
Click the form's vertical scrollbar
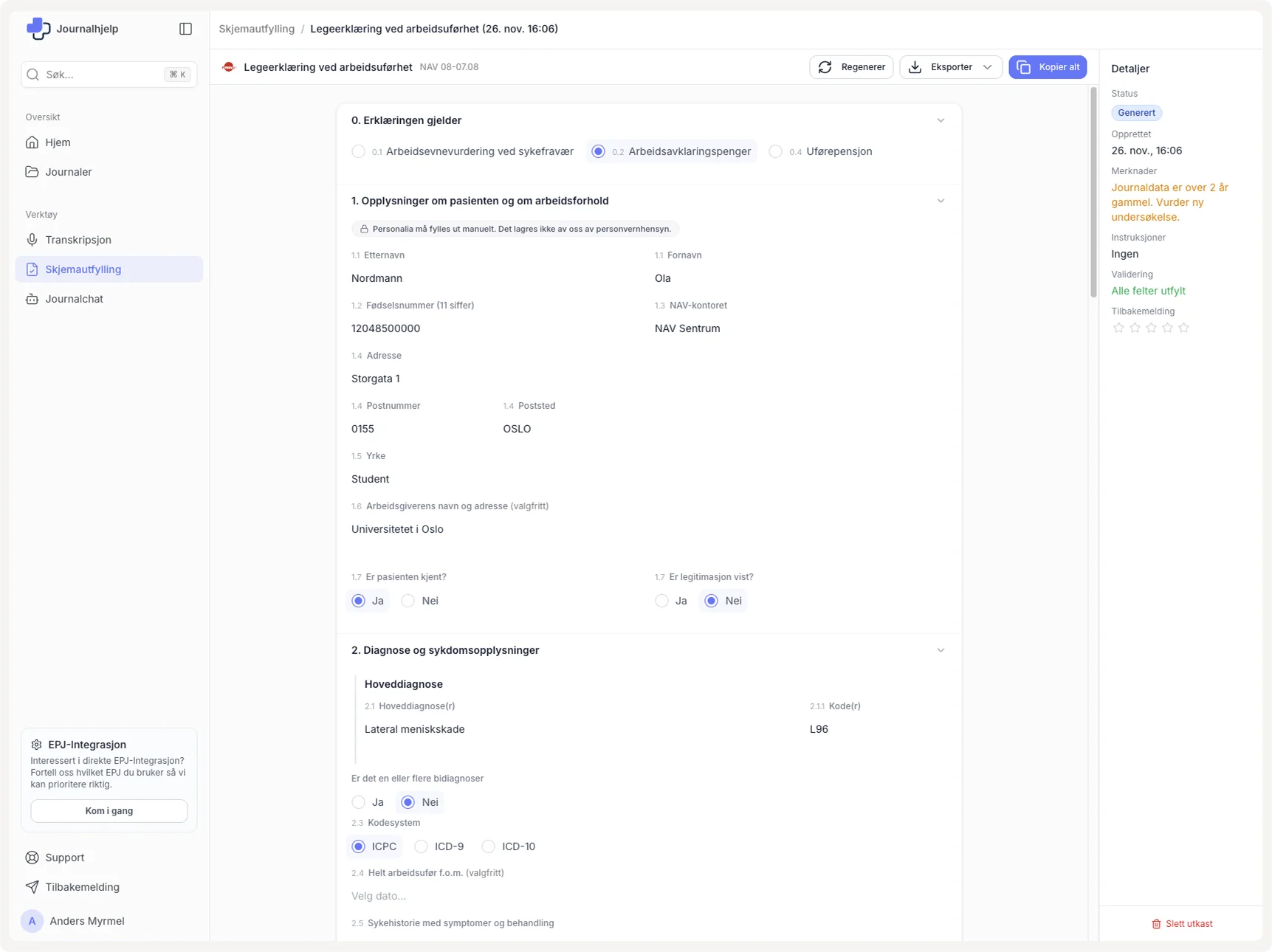pyautogui.click(x=1093, y=192)
